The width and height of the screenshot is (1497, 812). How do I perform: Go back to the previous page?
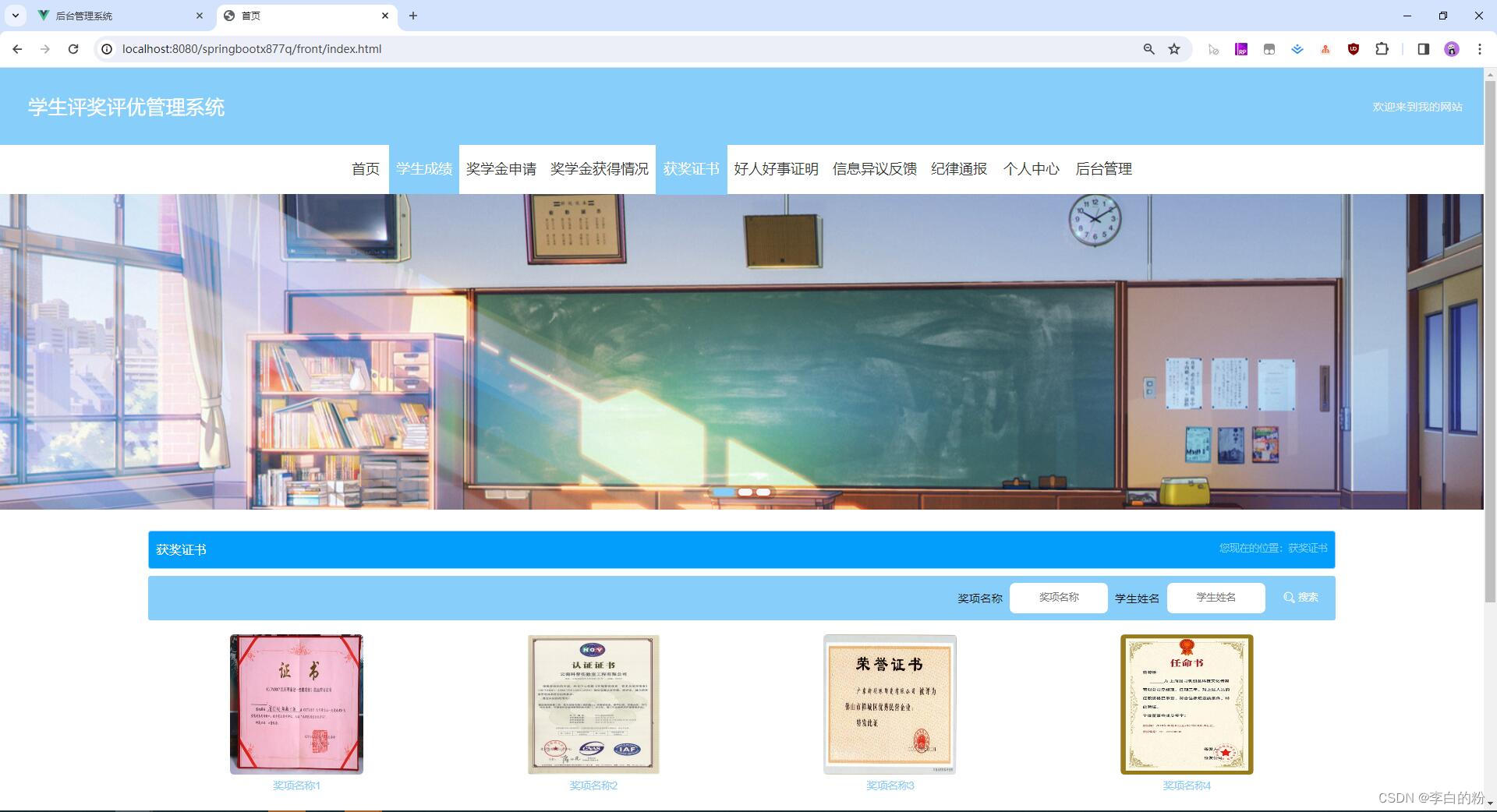17,49
